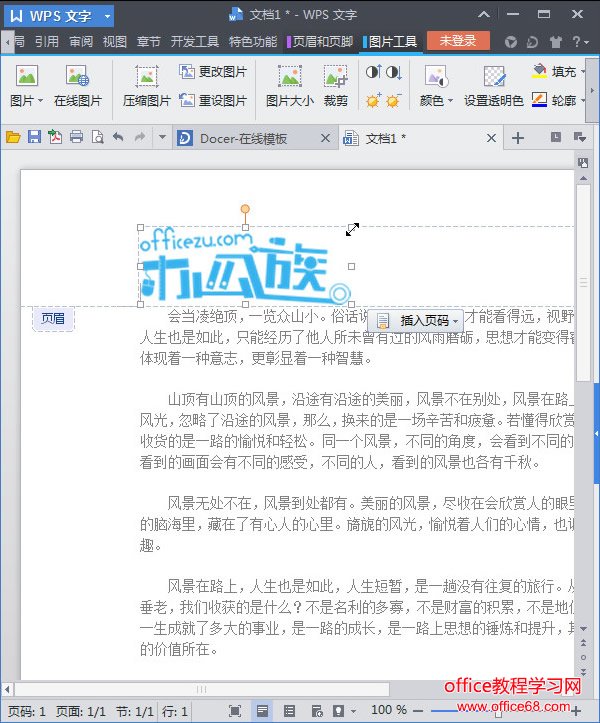Screen dimensions: 600x723
Task: Export to PDF icon
Action: click(55, 137)
